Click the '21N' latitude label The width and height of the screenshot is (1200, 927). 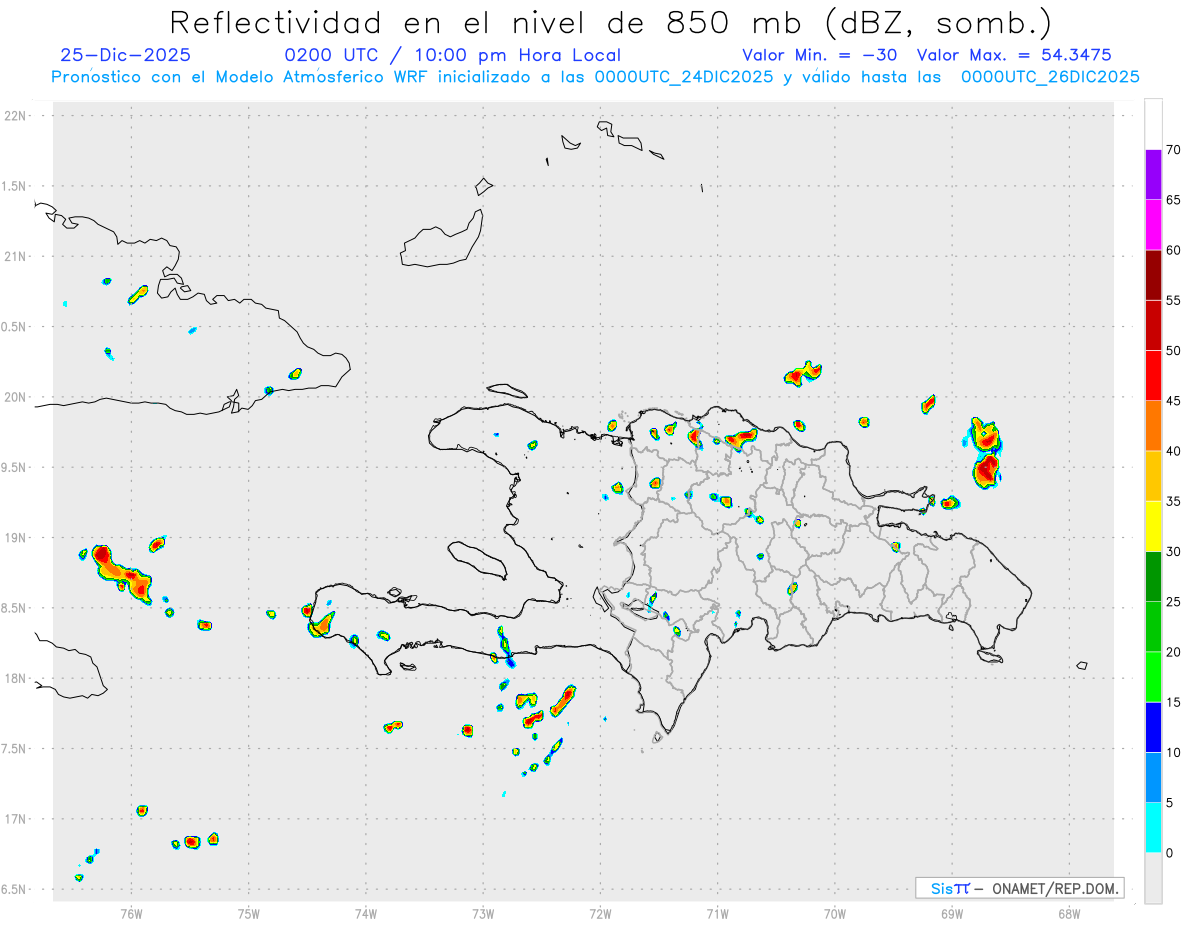click(x=15, y=256)
